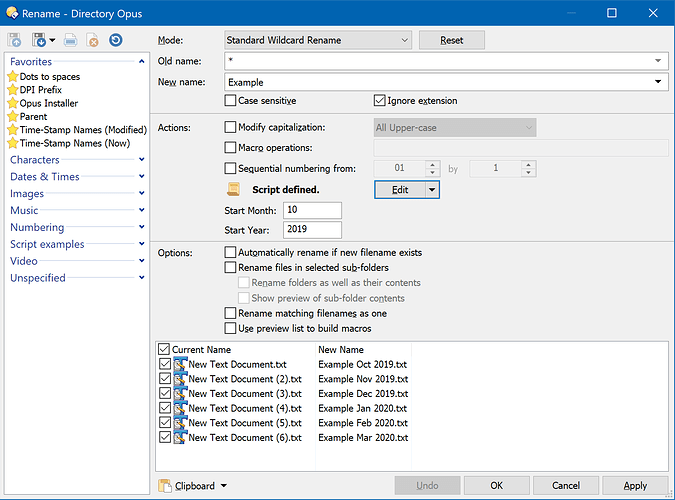Enable Macro operations checkbox
This screenshot has width=675, height=500.
[x=230, y=148]
